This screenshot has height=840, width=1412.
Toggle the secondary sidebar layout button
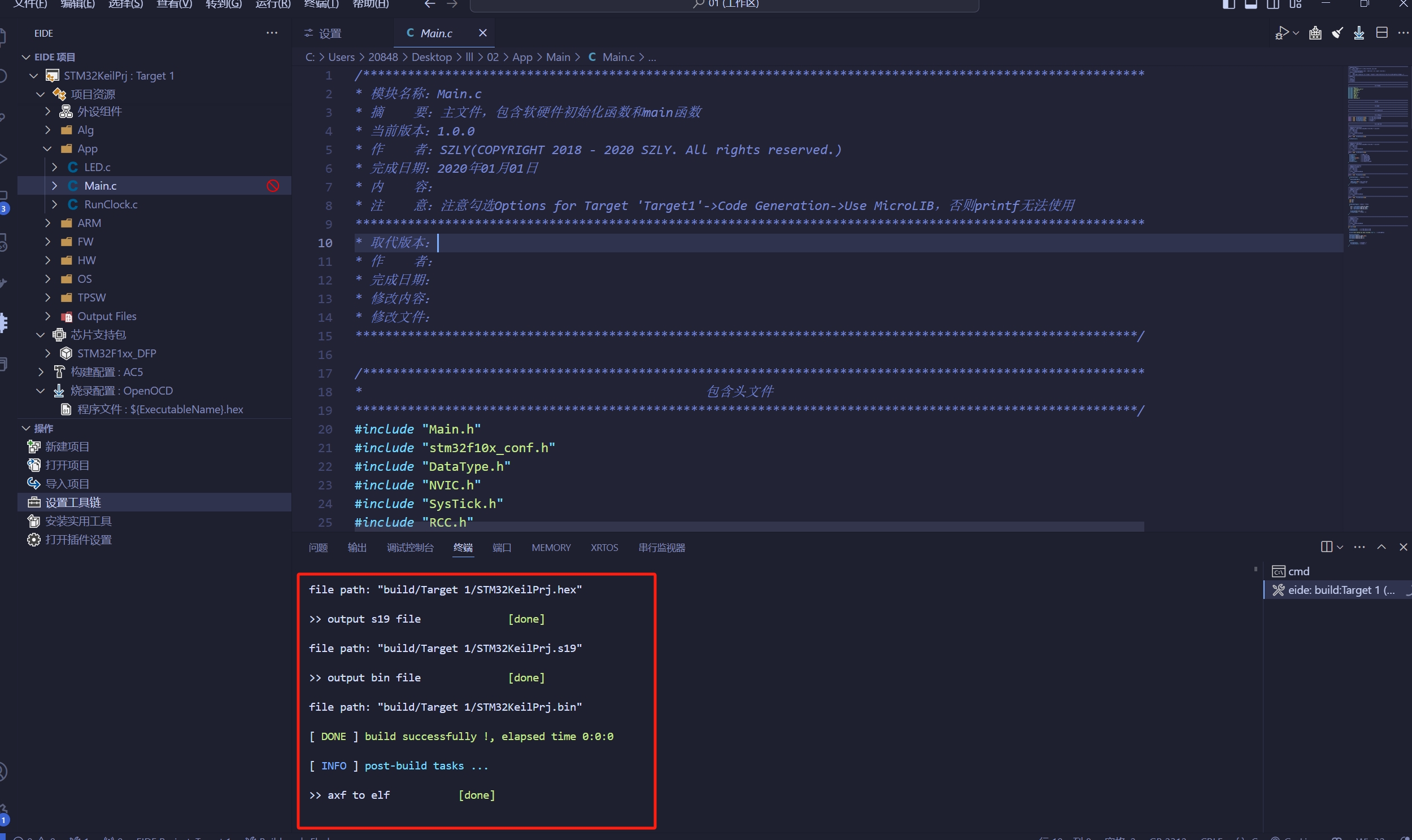(x=1272, y=4)
